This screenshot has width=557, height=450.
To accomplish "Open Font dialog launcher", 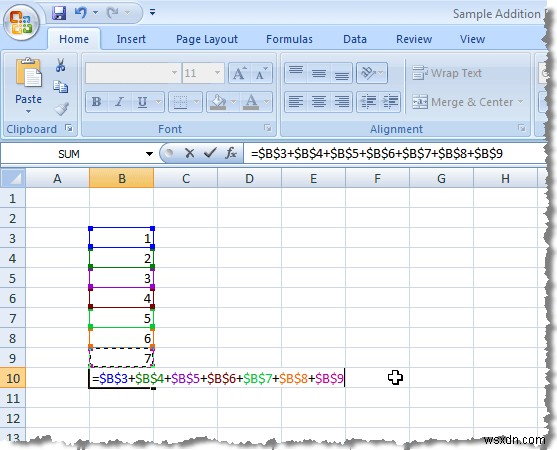I will tap(268, 128).
